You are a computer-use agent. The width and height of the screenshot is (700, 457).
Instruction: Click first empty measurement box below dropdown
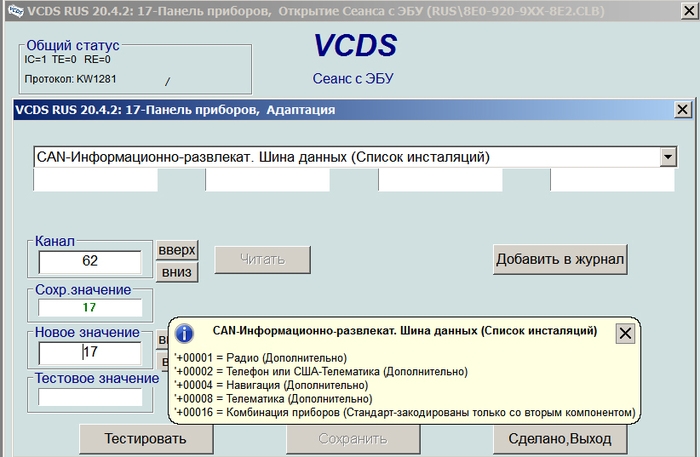[96, 180]
